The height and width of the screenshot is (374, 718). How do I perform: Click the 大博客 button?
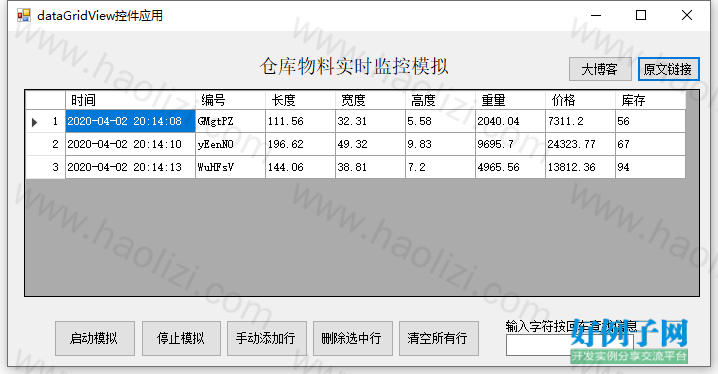click(x=600, y=69)
